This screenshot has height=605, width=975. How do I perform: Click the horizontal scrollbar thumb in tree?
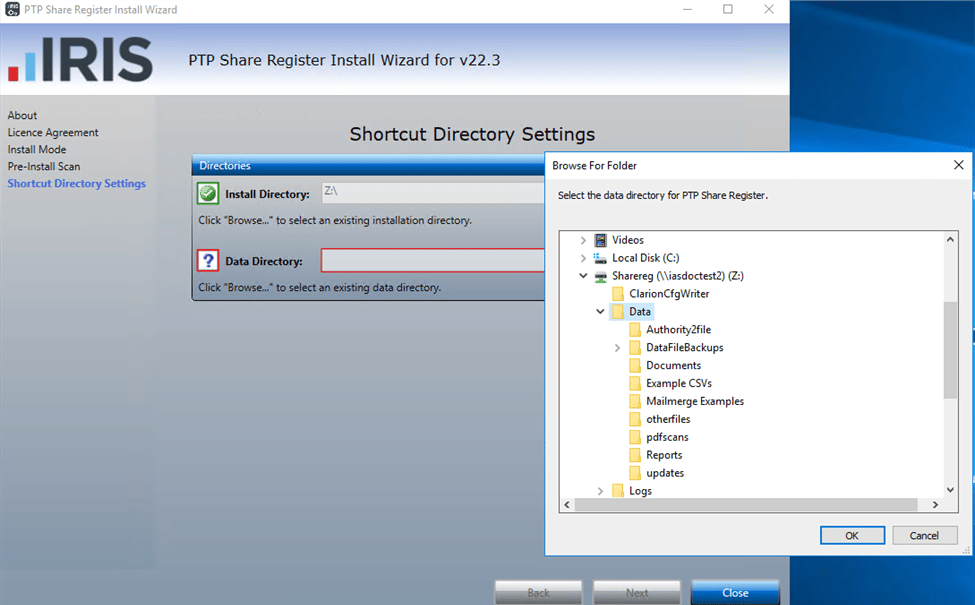(746, 505)
